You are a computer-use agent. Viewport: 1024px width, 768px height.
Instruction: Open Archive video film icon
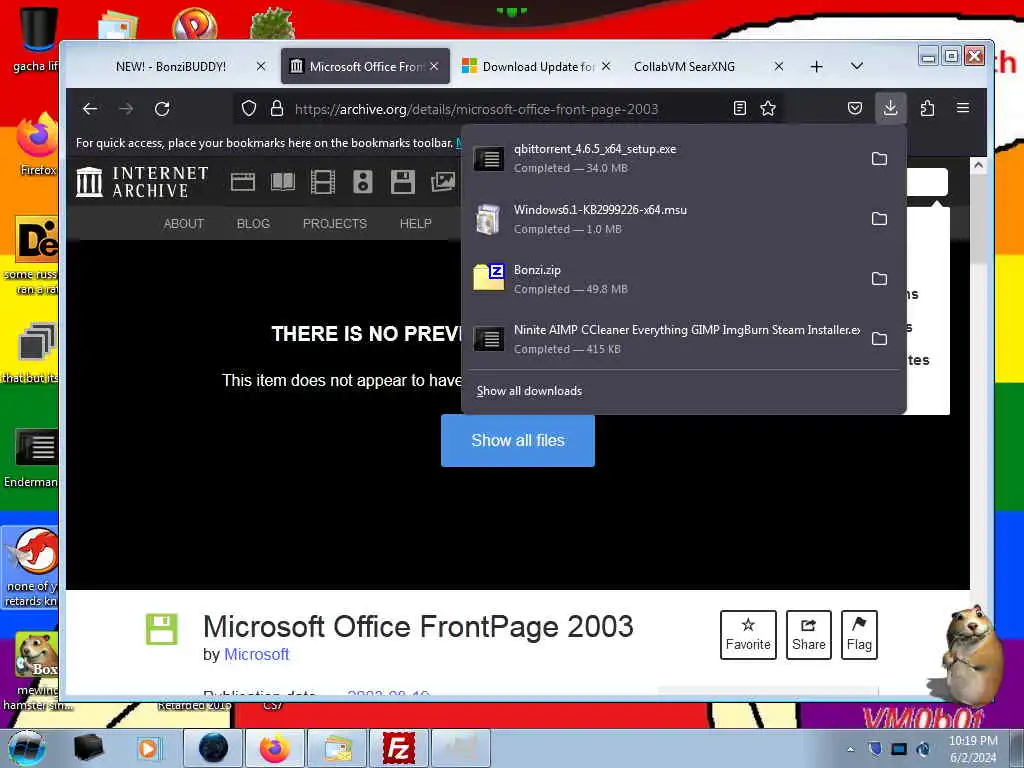pos(323,182)
